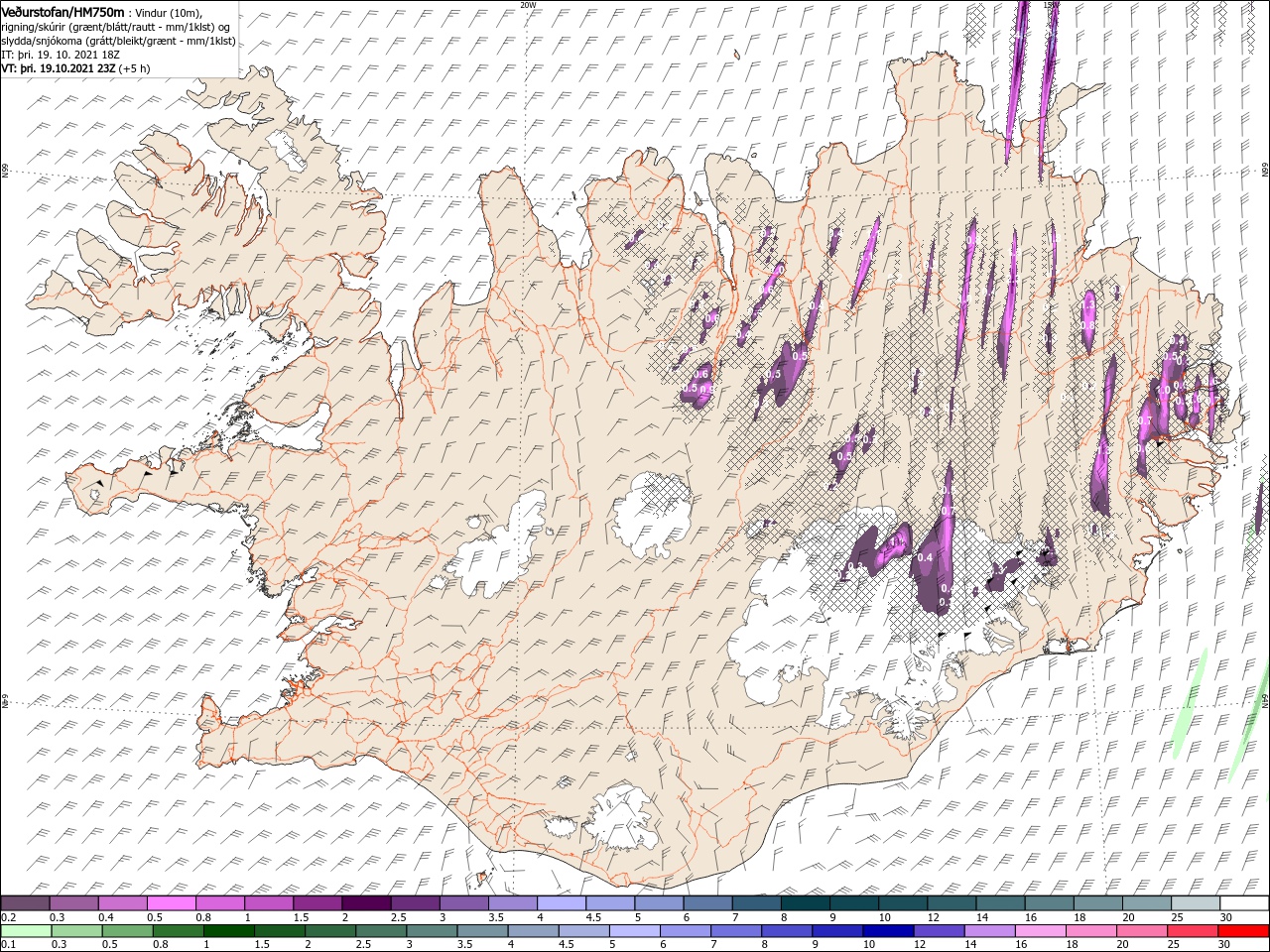Image resolution: width=1270 pixels, height=952 pixels.
Task: Click the 'VT: þri. 19.10.2021 23Z' valid time
Action: [59, 69]
